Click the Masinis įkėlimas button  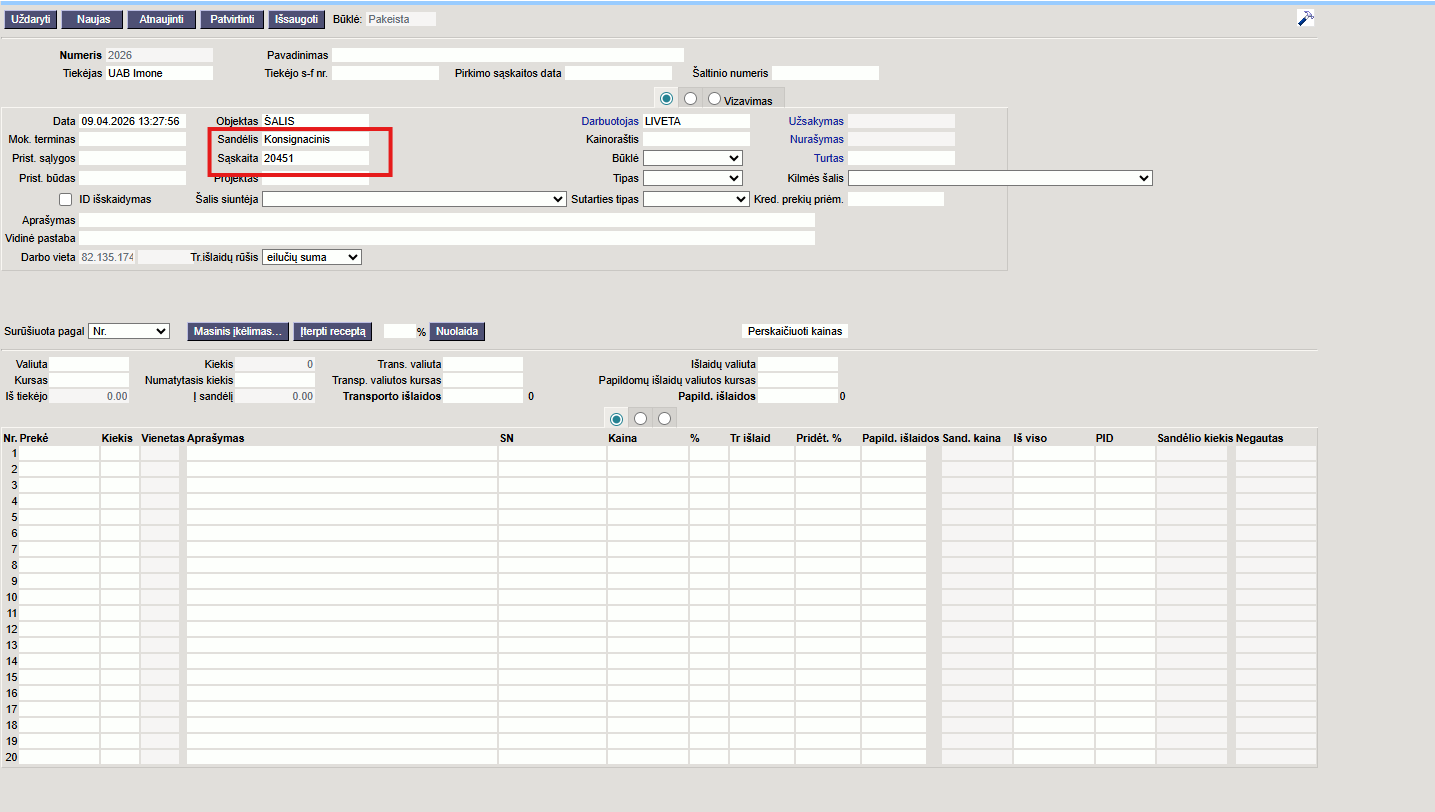(x=239, y=331)
